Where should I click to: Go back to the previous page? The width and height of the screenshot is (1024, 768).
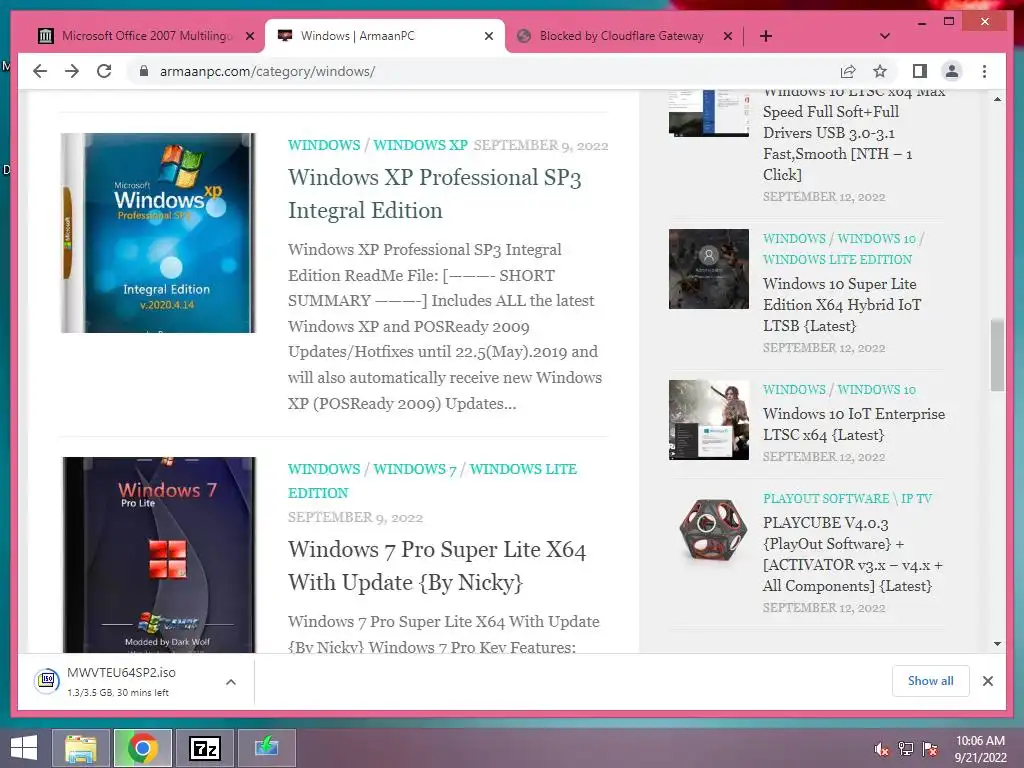40,71
